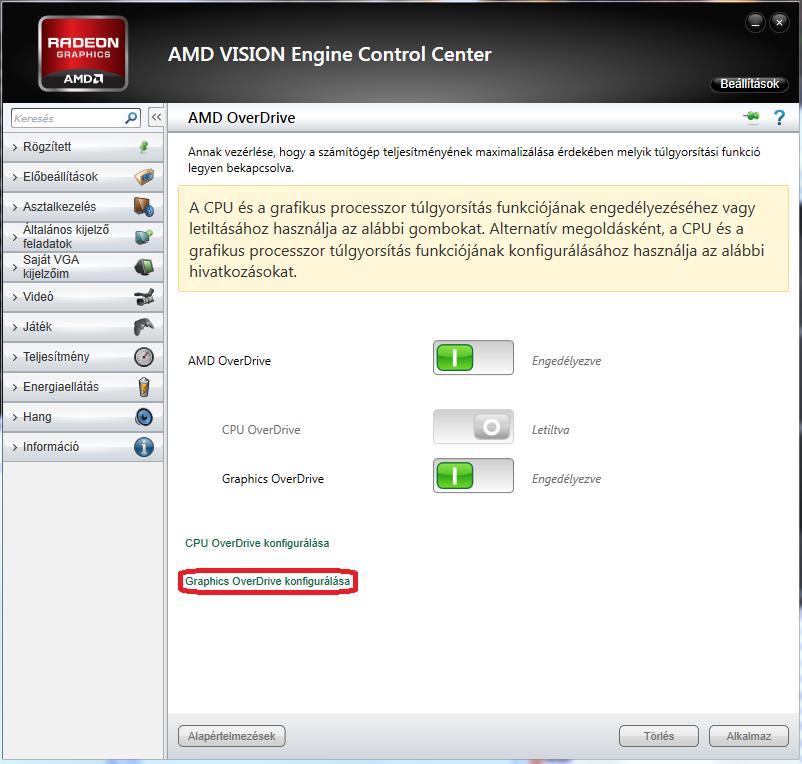Disable the Graphics OverDrive switch
The height and width of the screenshot is (764, 802).
tap(473, 476)
